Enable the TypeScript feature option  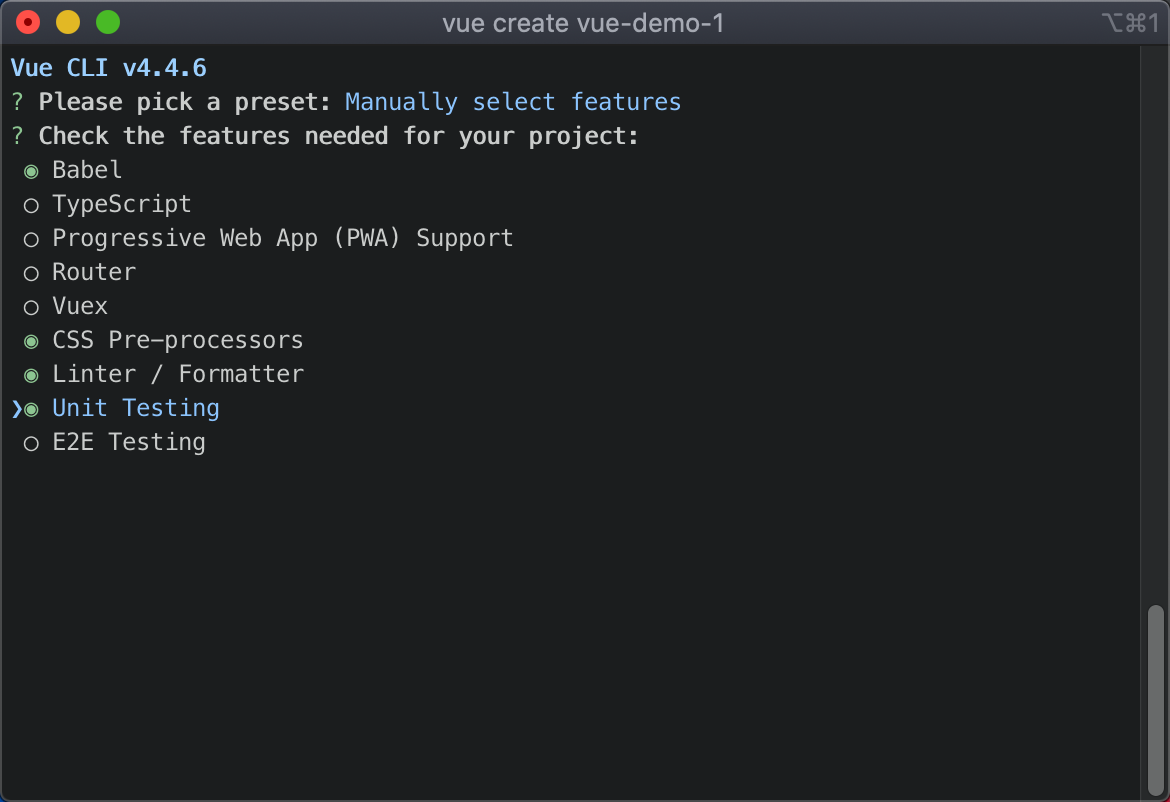point(31,206)
